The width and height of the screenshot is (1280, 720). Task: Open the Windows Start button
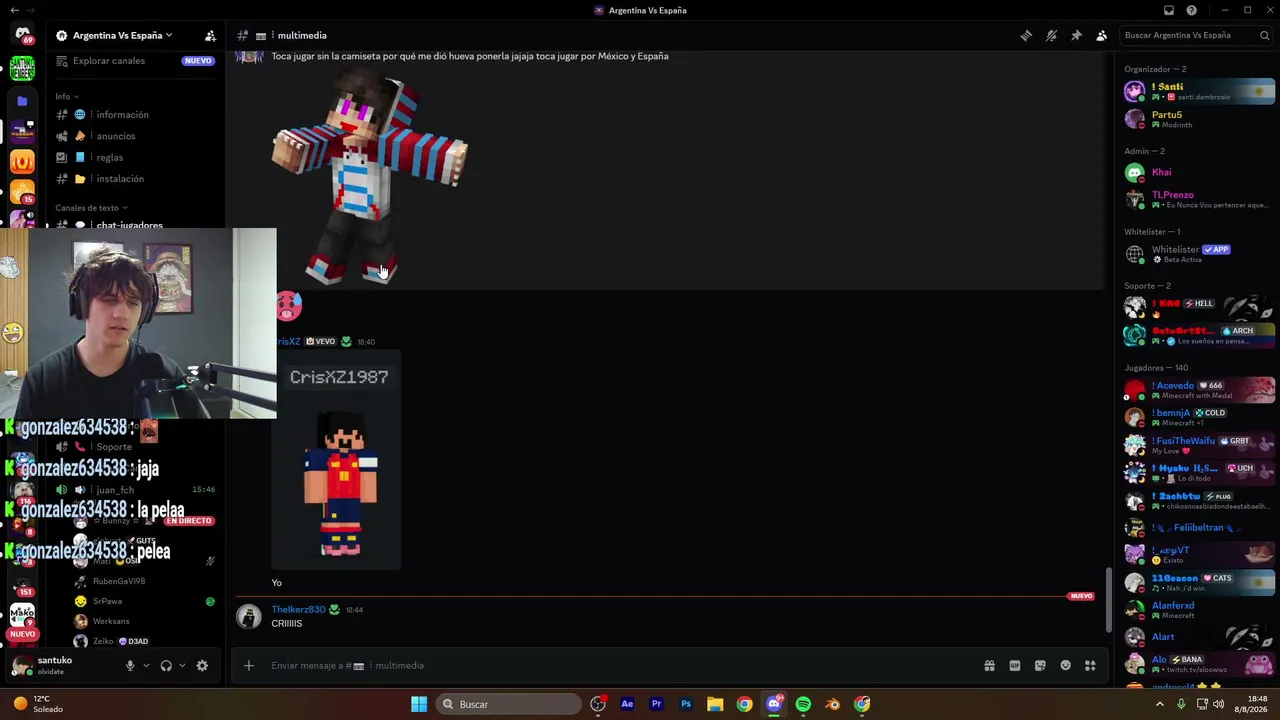(x=419, y=704)
